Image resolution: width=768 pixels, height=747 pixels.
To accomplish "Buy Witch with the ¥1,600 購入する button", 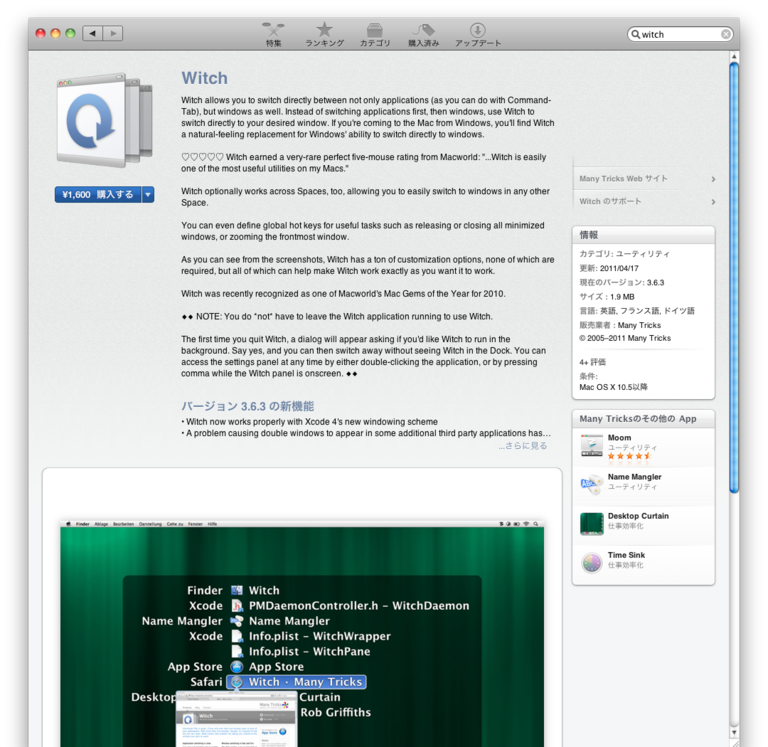I will (x=97, y=194).
